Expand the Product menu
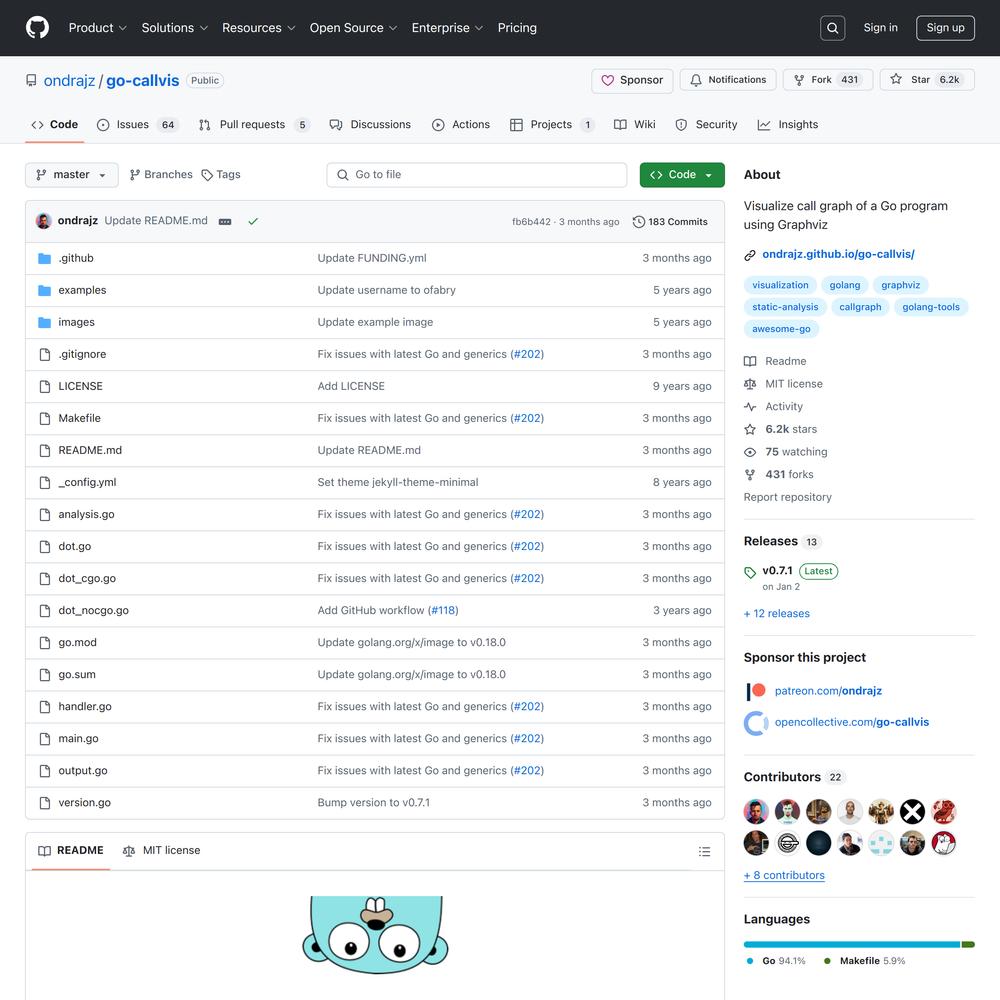 (98, 28)
